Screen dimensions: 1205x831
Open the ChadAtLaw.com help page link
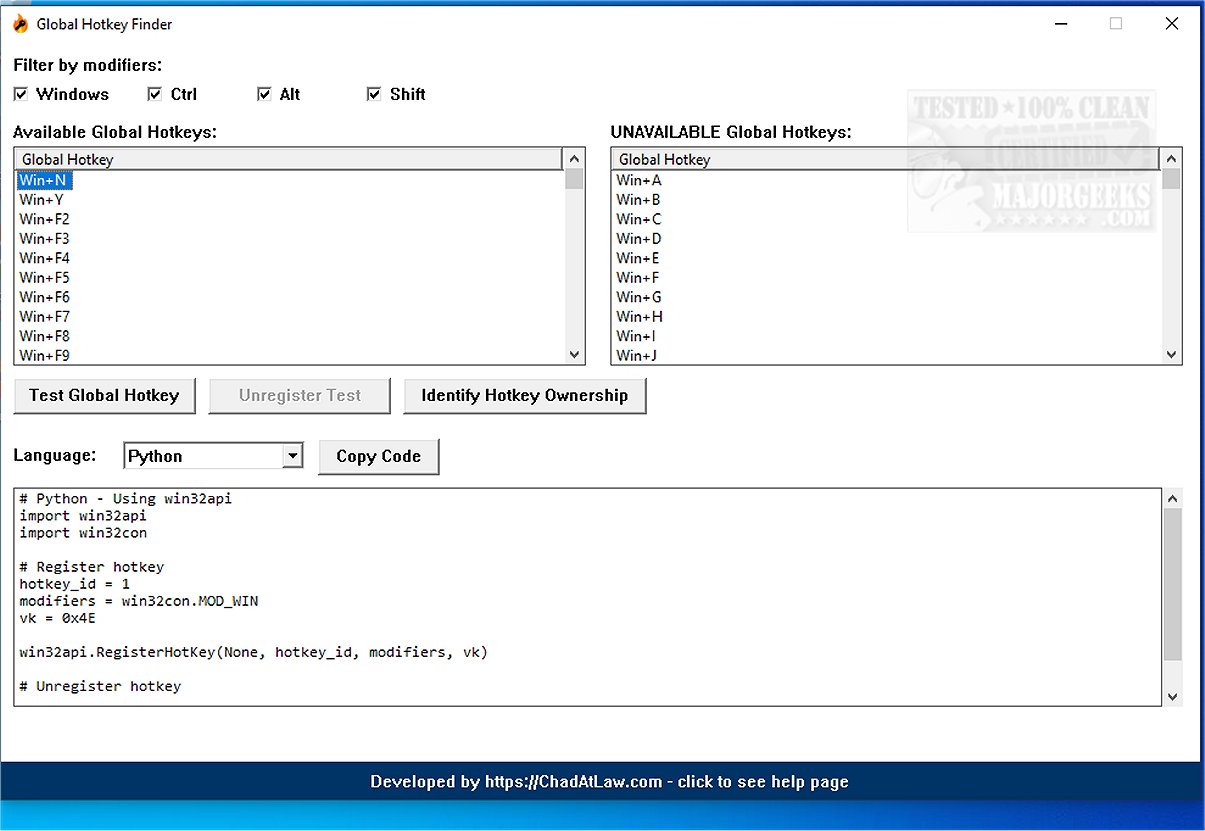click(609, 782)
